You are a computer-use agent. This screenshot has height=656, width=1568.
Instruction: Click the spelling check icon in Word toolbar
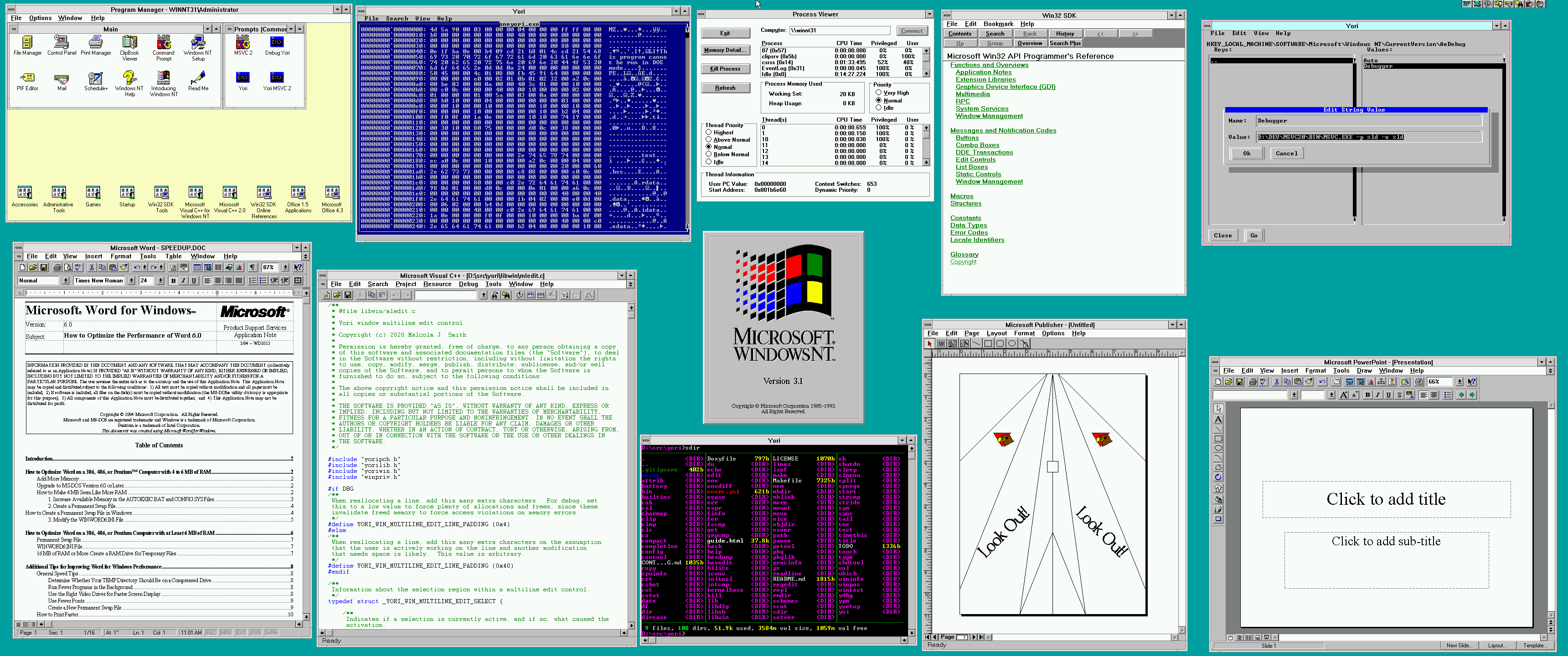click(x=78, y=267)
